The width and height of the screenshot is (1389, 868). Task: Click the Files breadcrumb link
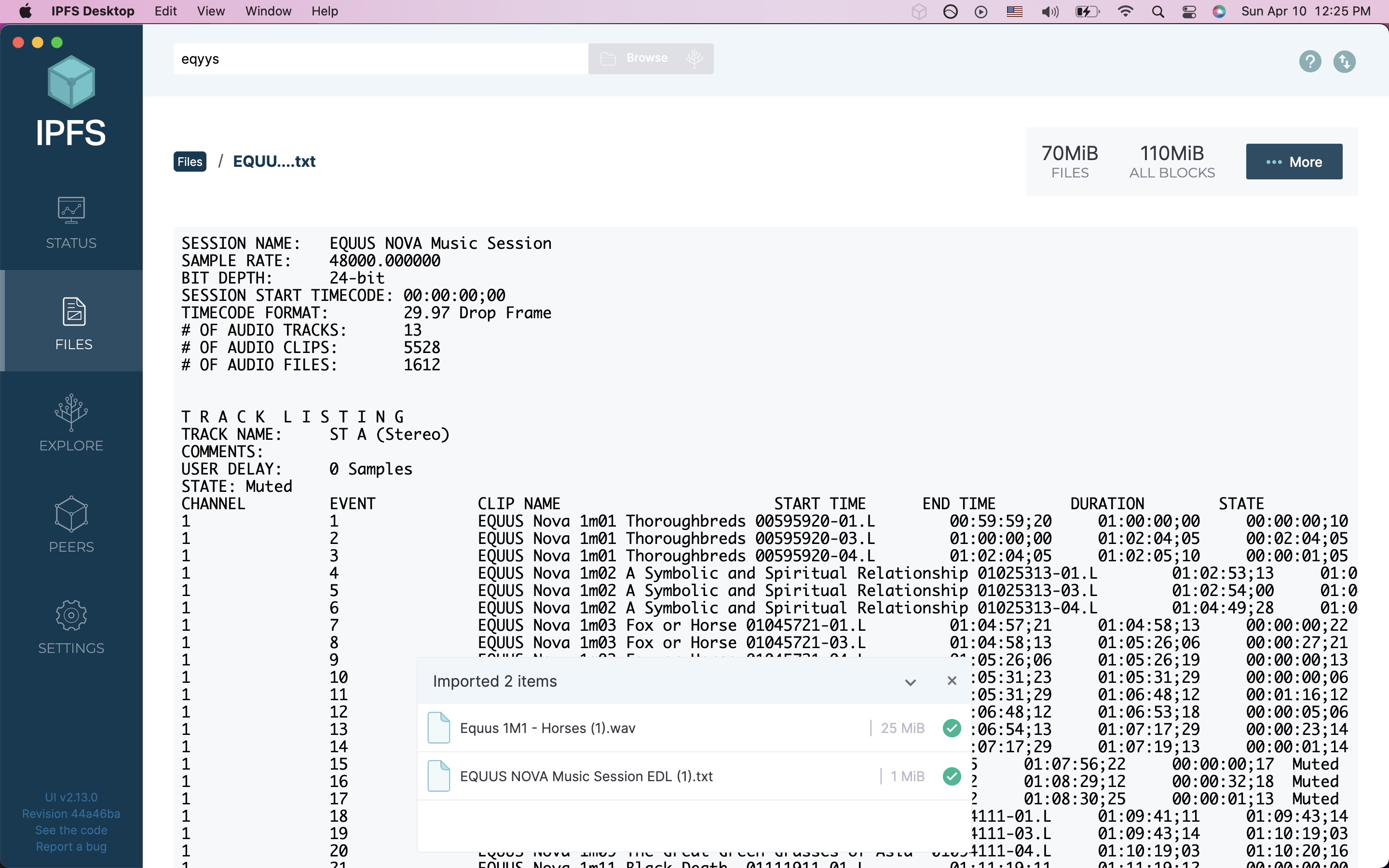[x=190, y=162]
